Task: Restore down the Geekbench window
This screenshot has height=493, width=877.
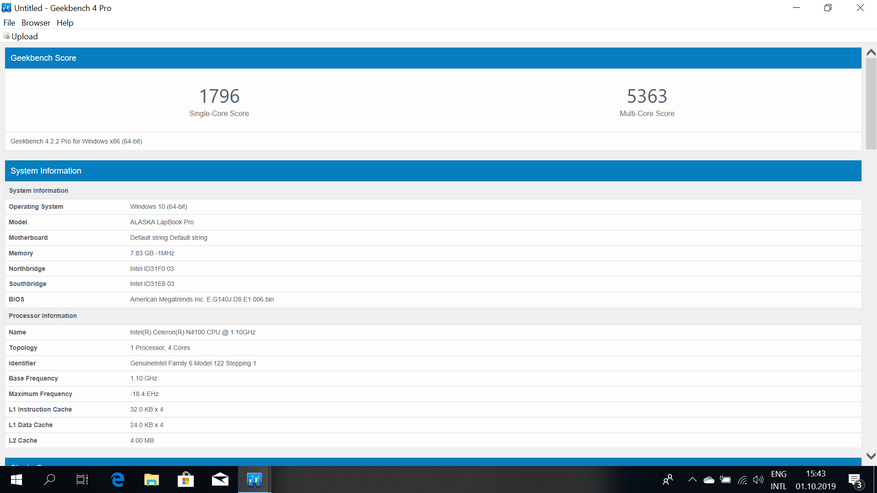Action: click(x=828, y=8)
